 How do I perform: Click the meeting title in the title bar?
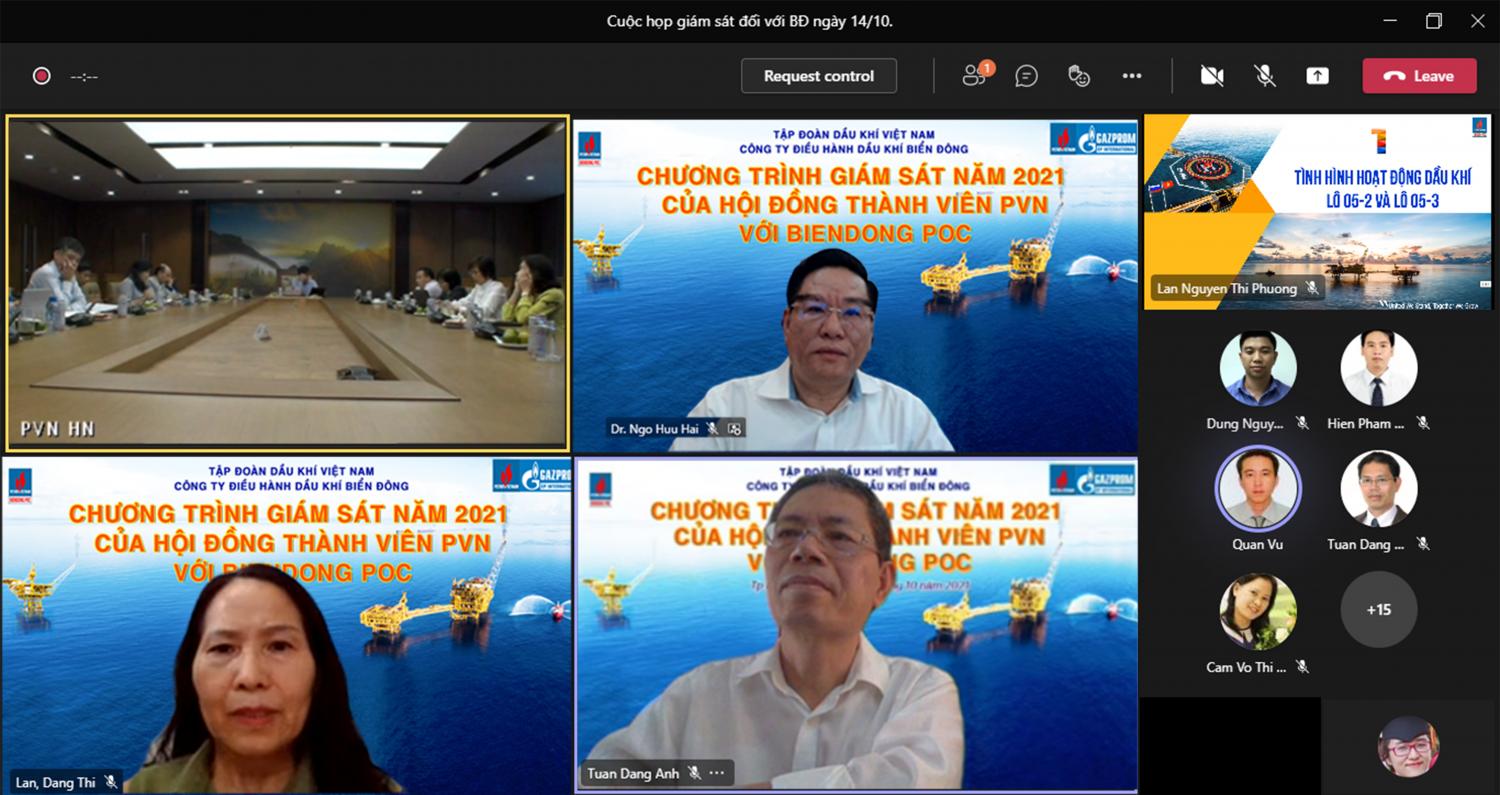point(750,21)
